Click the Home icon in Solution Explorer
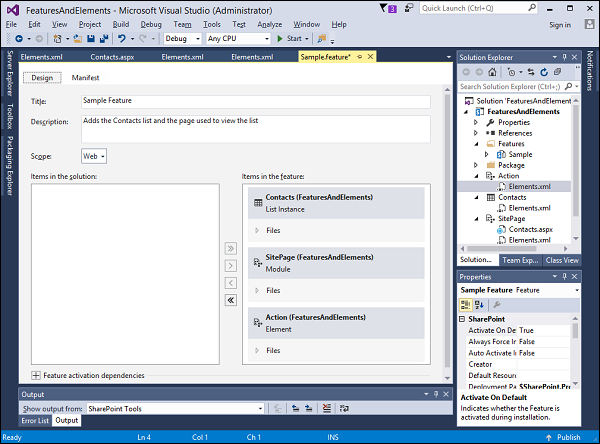The width and height of the screenshot is (600, 444). coord(492,72)
